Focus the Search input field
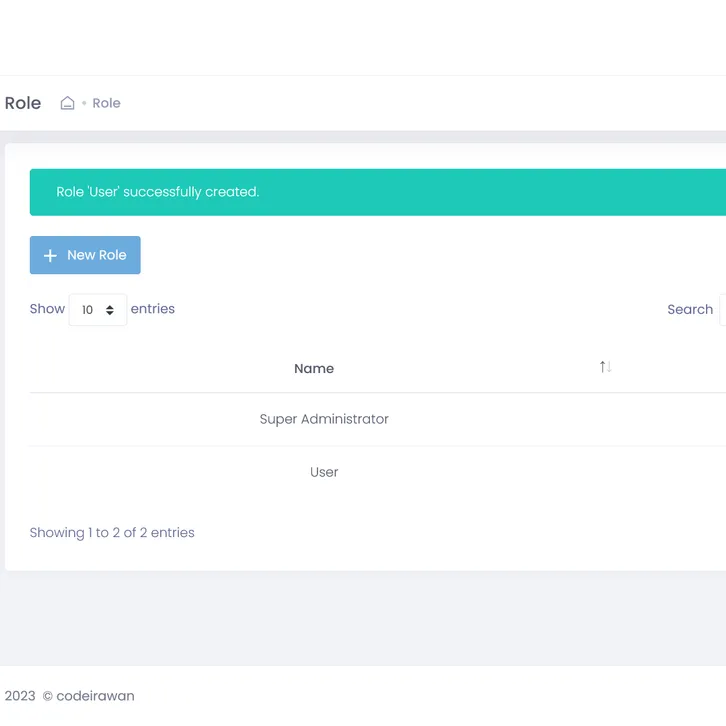Viewport: 726px width, 726px height. (722, 310)
